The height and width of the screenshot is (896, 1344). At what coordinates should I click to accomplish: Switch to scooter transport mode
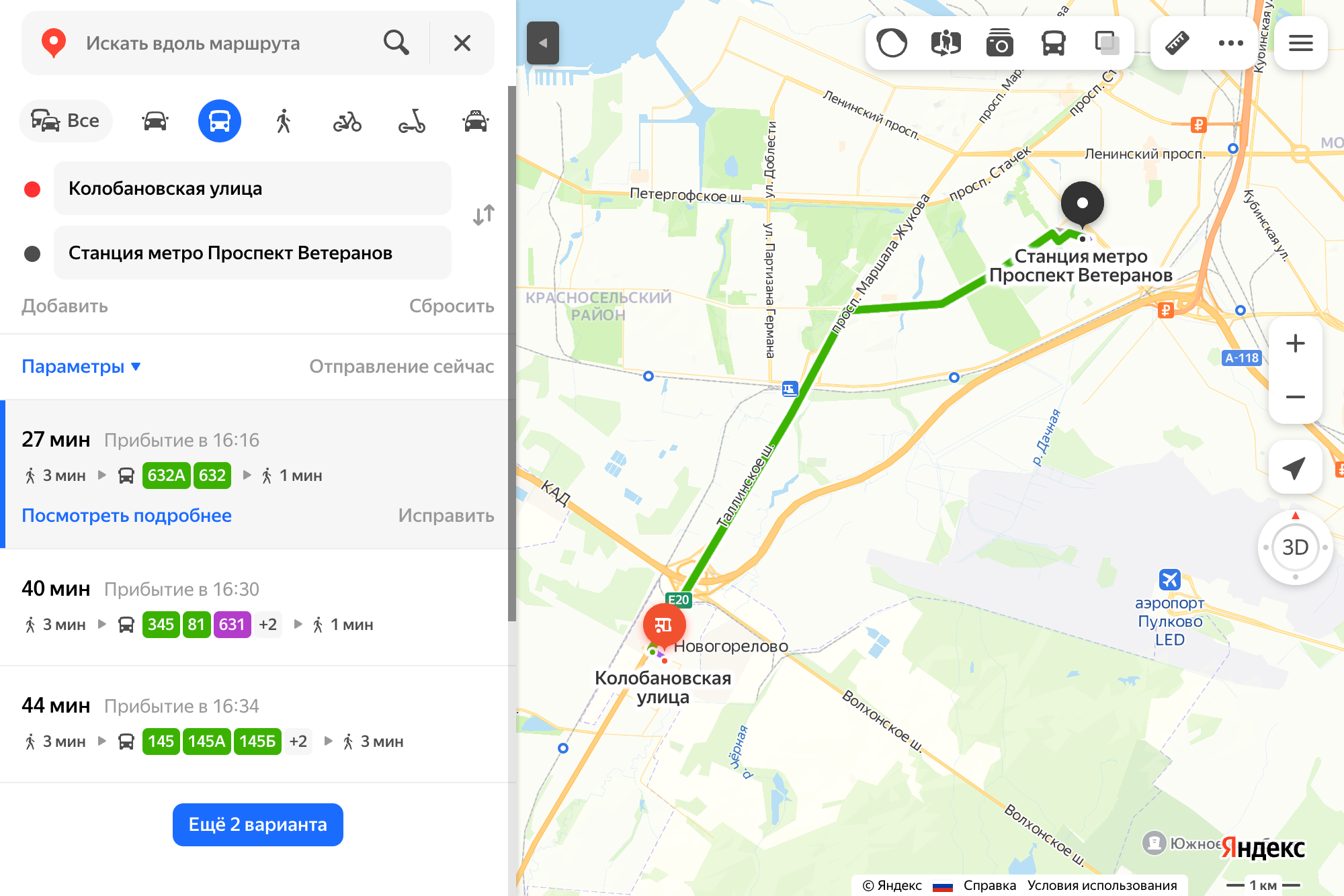(410, 120)
